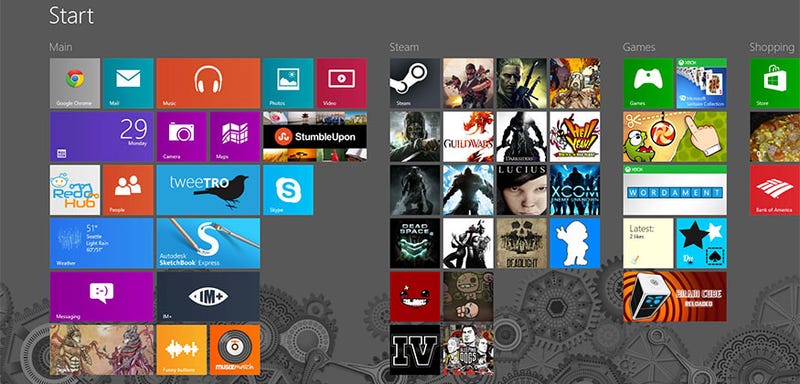Open the Maps tile
Screen dimensions: 800x384
[x=235, y=137]
